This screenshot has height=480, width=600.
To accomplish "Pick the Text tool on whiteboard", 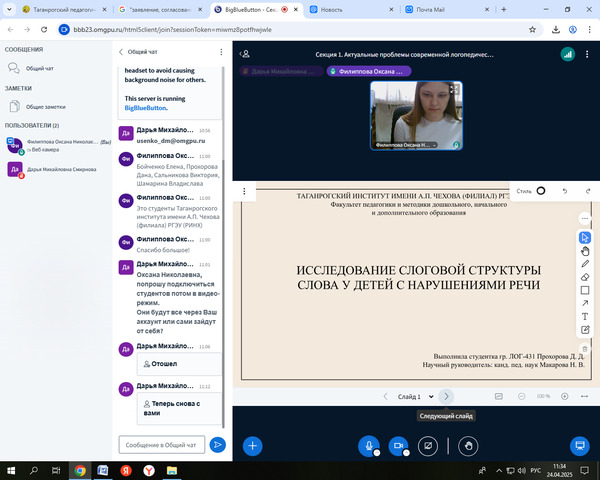I will tap(585, 317).
